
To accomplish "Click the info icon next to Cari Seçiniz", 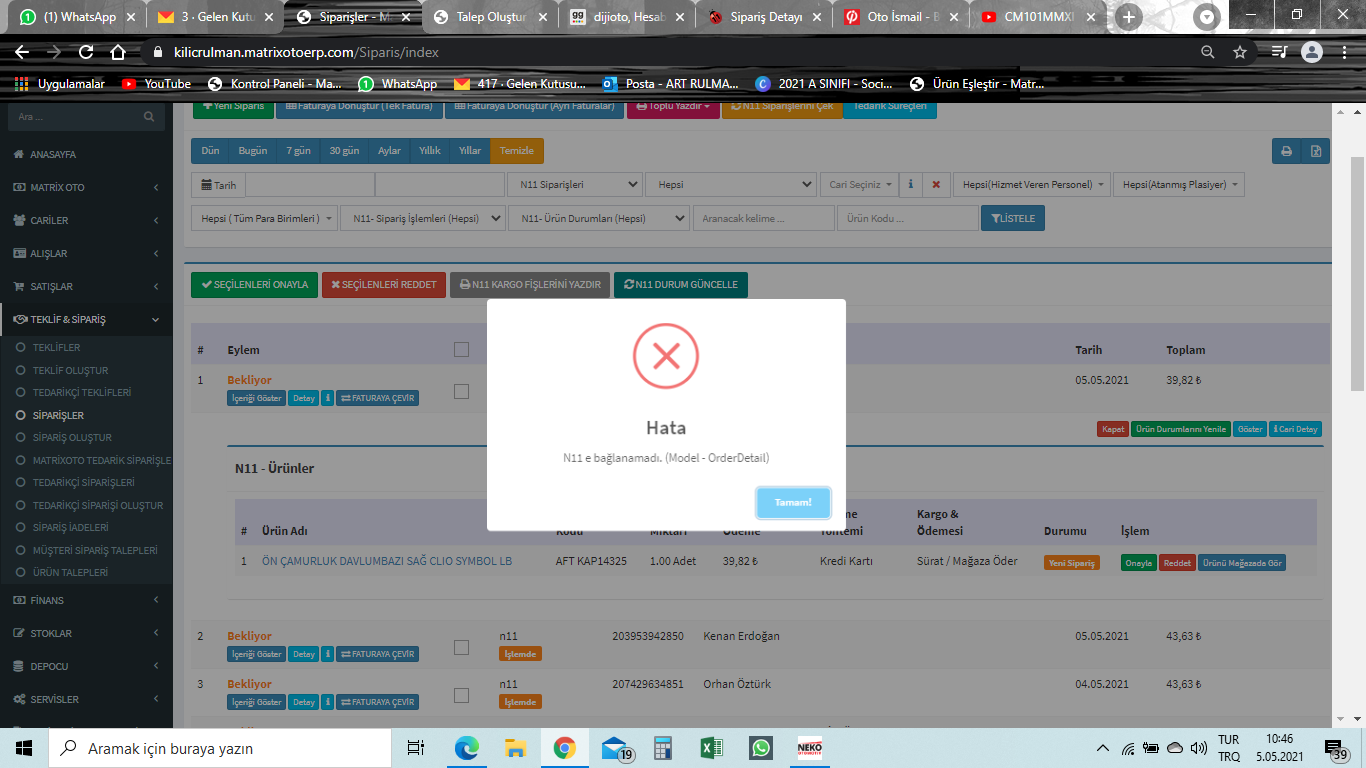I will click(910, 185).
